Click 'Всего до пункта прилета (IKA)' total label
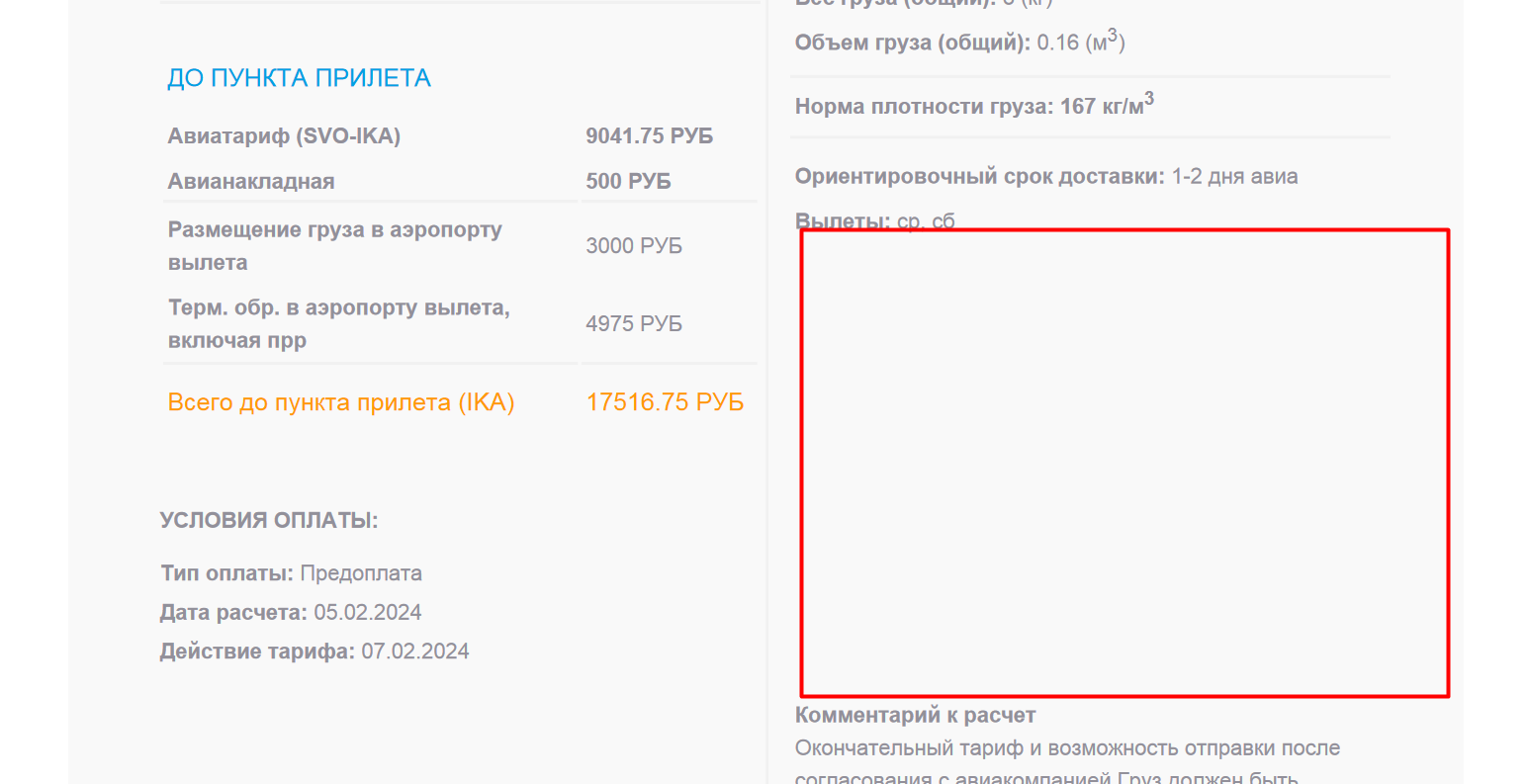The height and width of the screenshot is (784, 1528). click(x=341, y=403)
